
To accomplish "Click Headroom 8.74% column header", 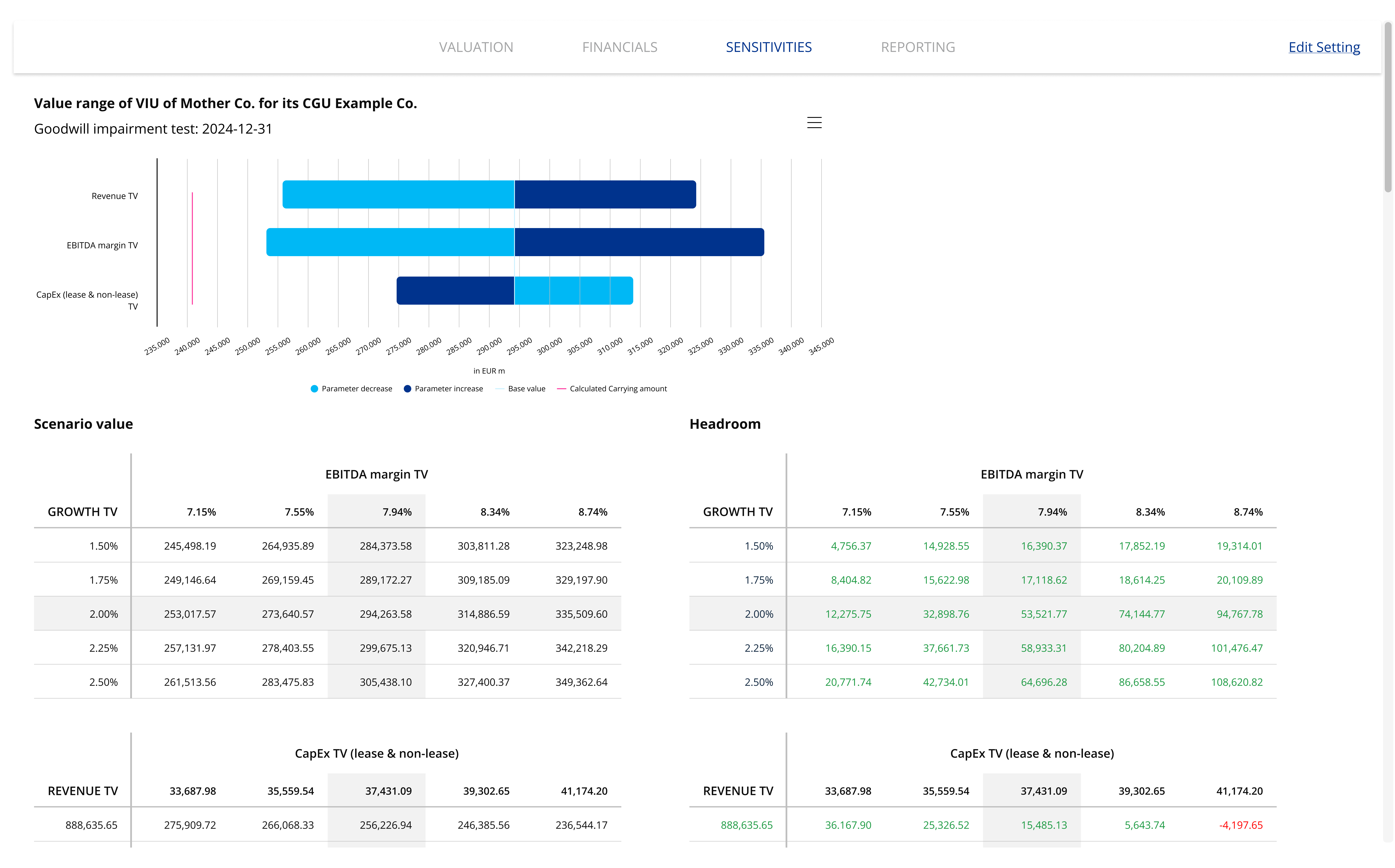I will point(1248,512).
